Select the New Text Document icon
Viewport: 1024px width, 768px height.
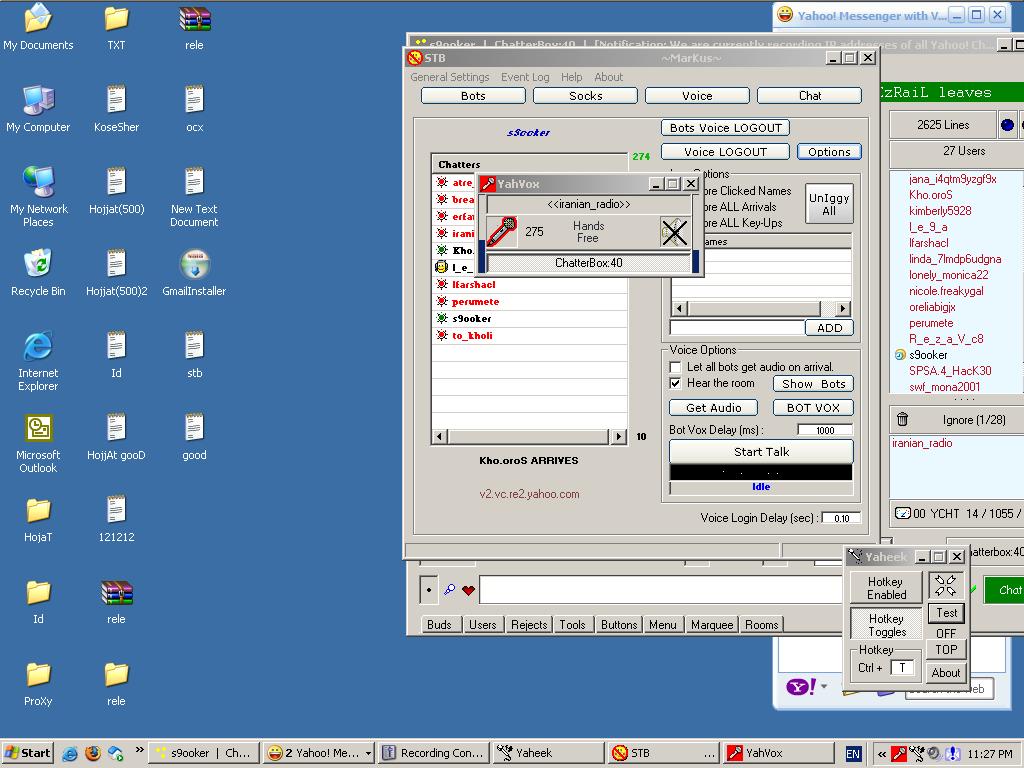click(194, 197)
